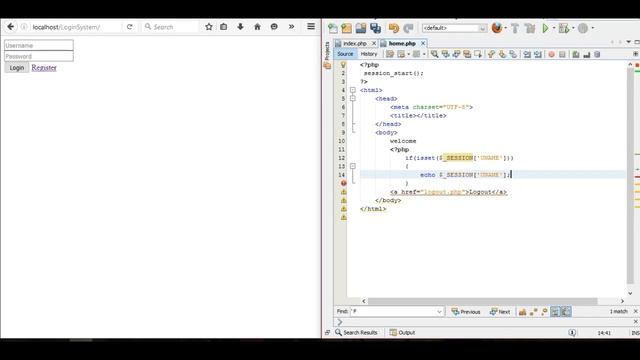
Task: Click the Debug Project icon
Action: click(x=564, y=28)
